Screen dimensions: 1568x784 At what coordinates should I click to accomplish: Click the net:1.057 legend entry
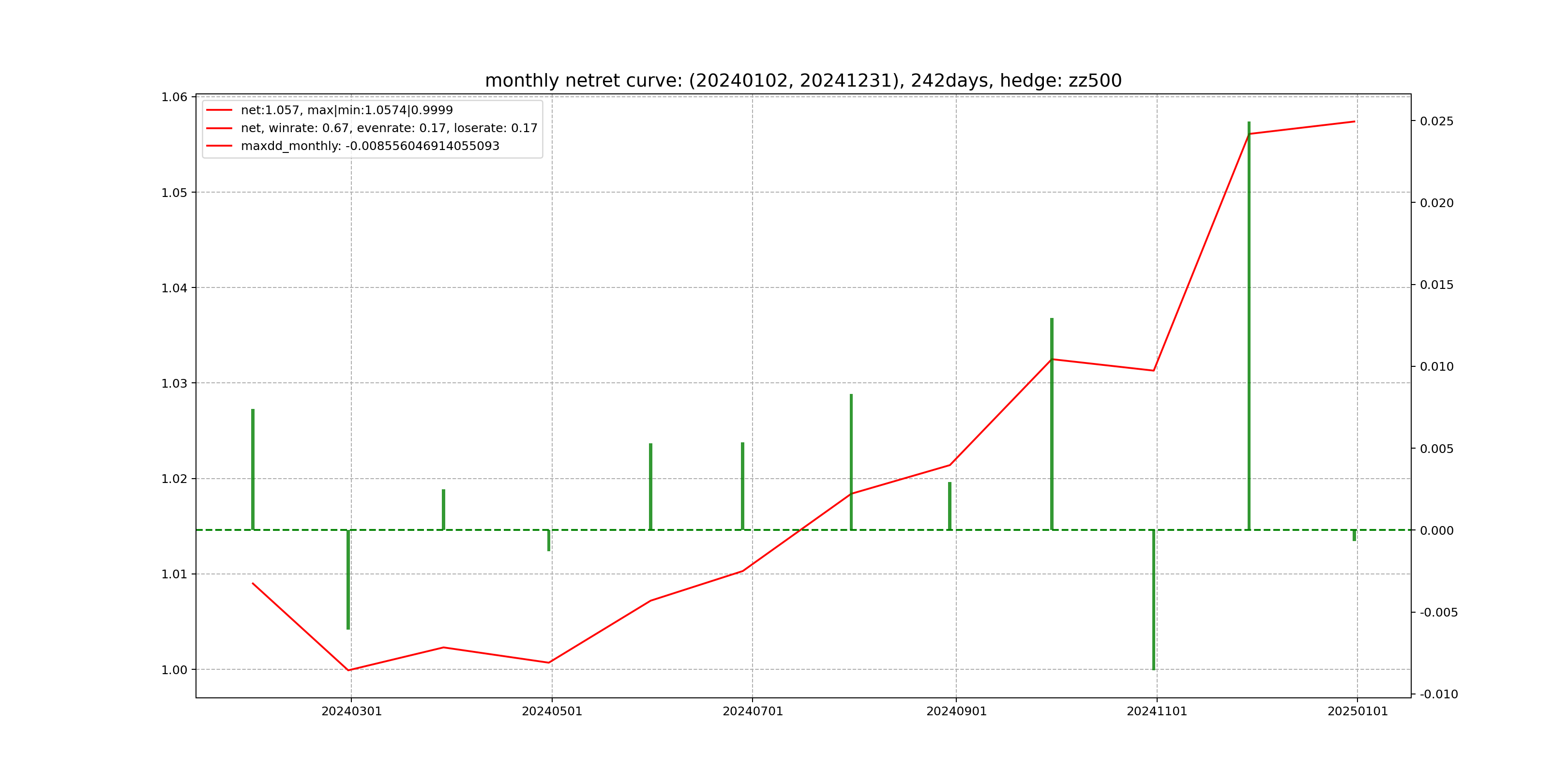click(x=347, y=110)
